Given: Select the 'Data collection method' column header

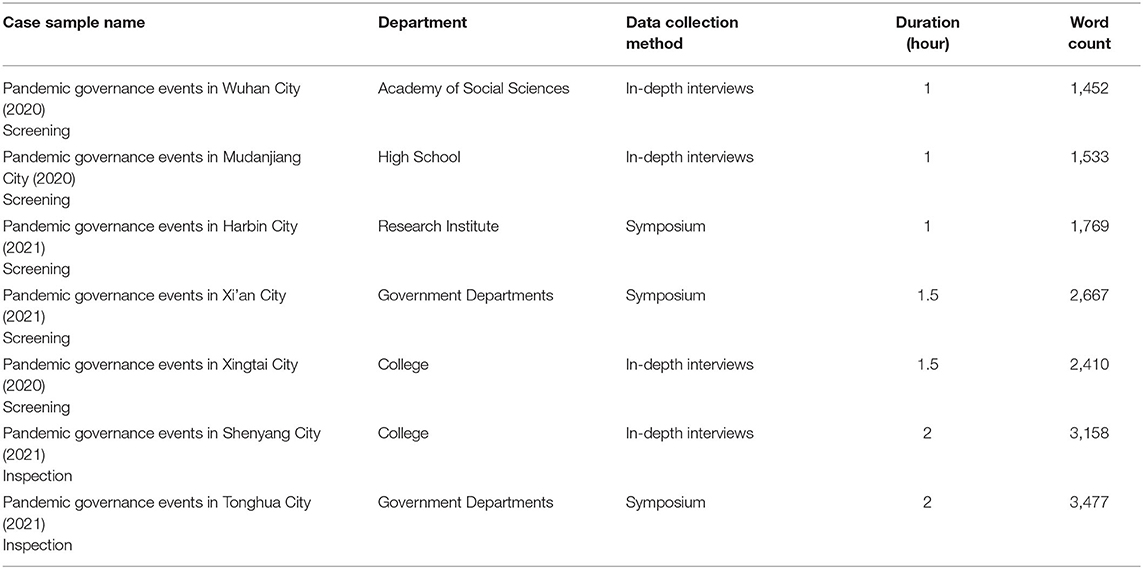Looking at the screenshot, I should [x=682, y=33].
